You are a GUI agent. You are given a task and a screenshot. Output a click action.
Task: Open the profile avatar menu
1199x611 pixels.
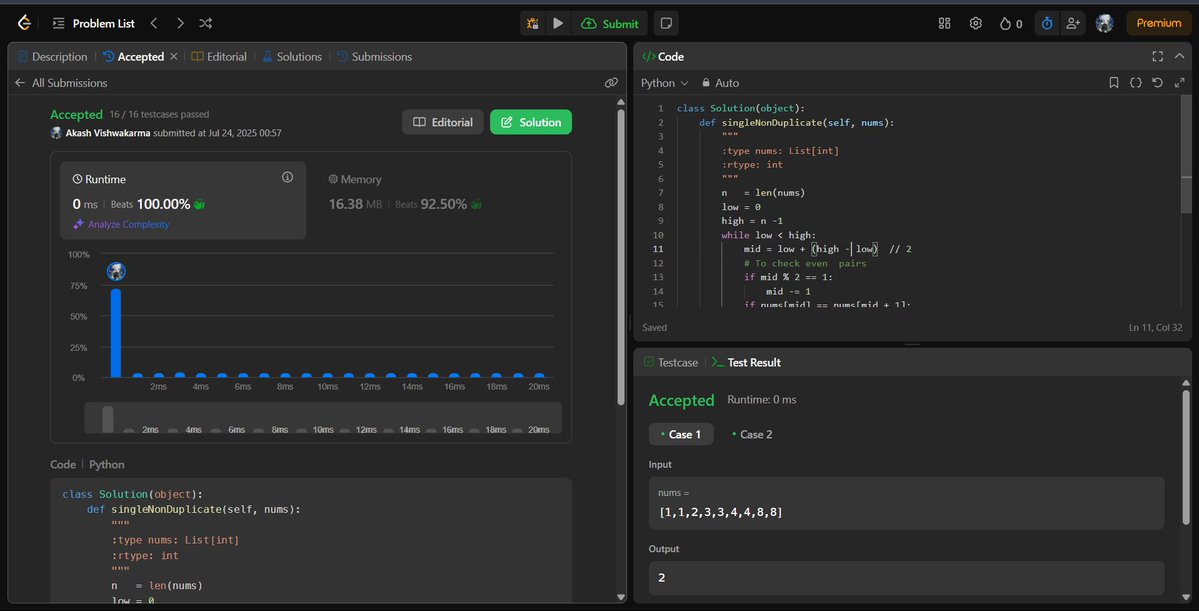pyautogui.click(x=1104, y=24)
